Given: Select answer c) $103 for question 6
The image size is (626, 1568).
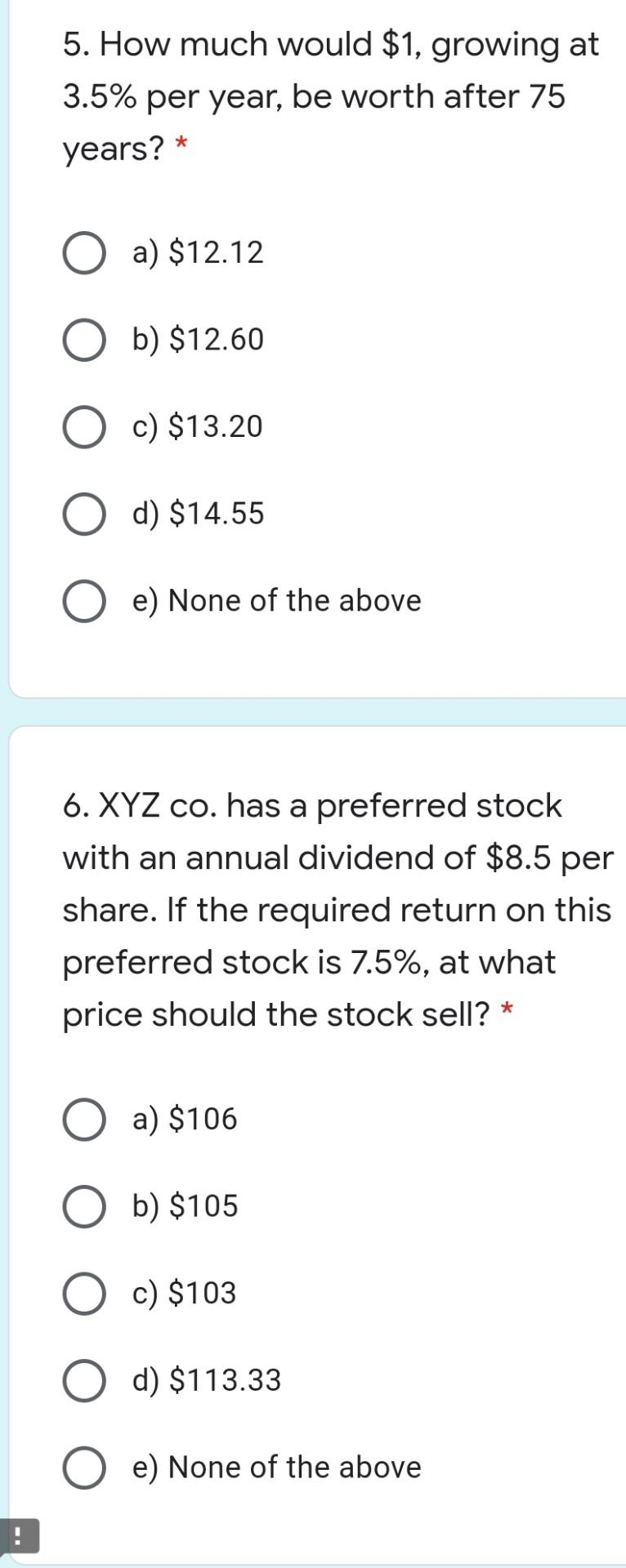Looking at the screenshot, I should [x=83, y=1294].
